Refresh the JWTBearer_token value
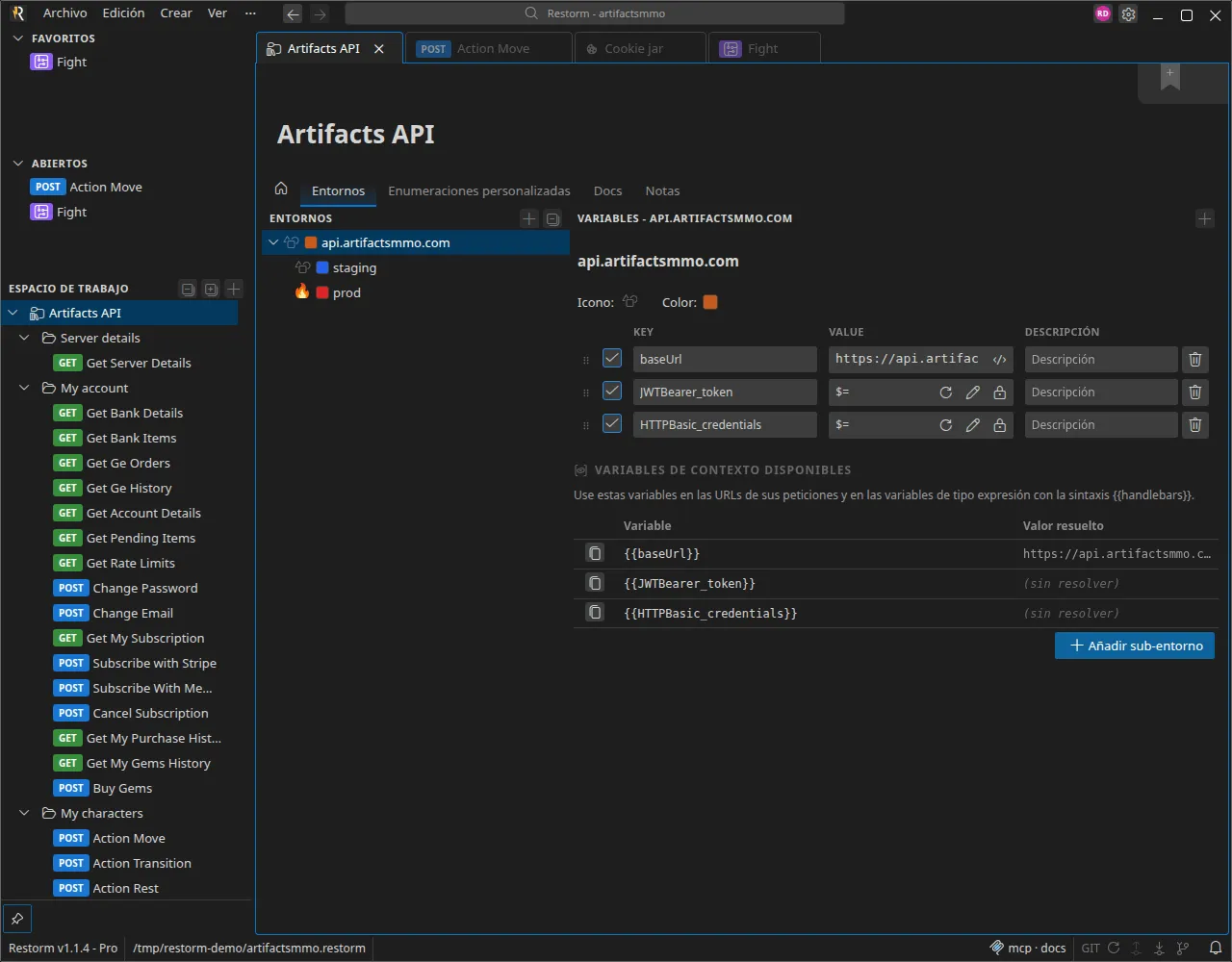 946,392
